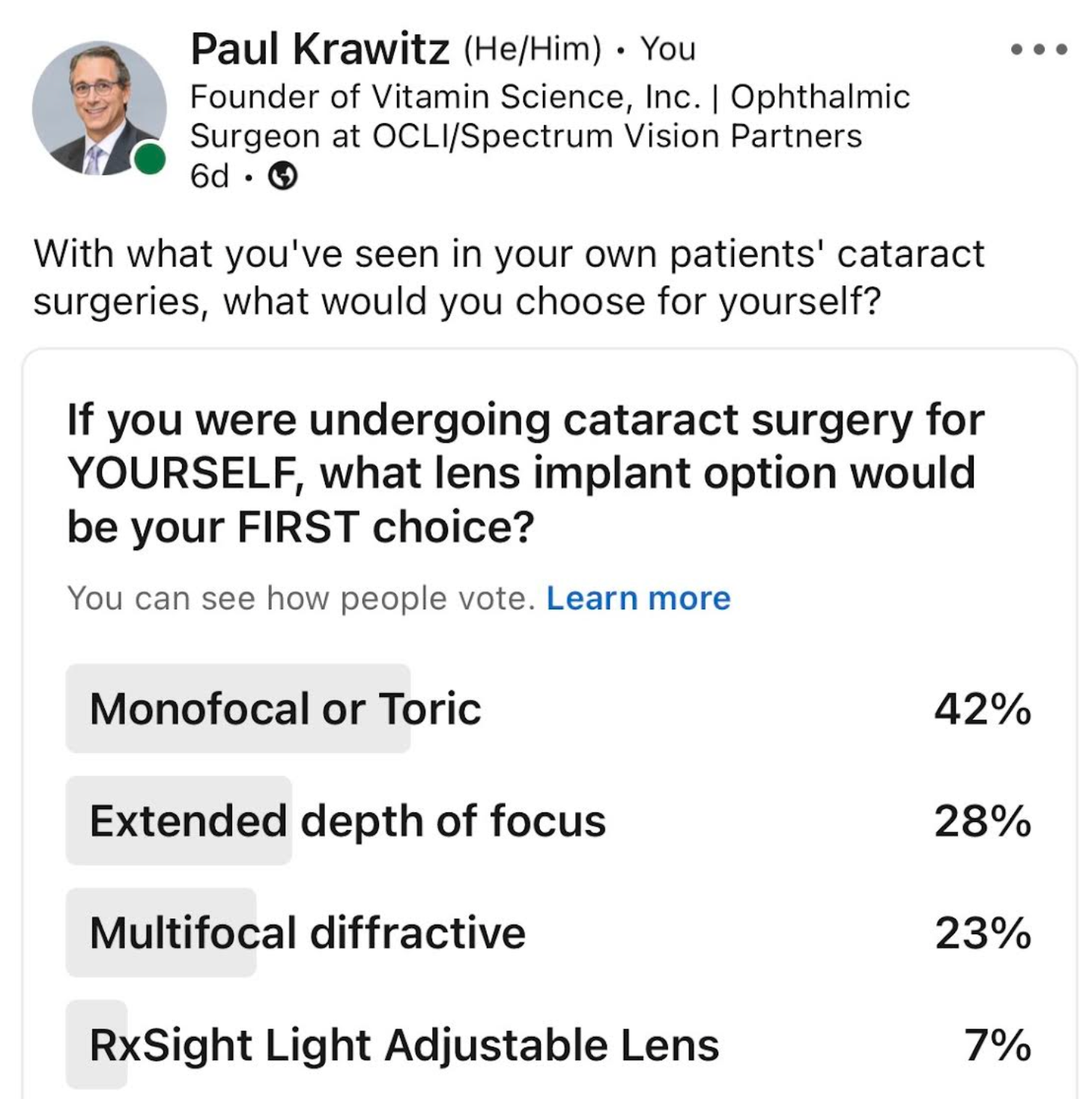Click the 42% poll result
Screen dimensions: 1092x1099
click(982, 708)
